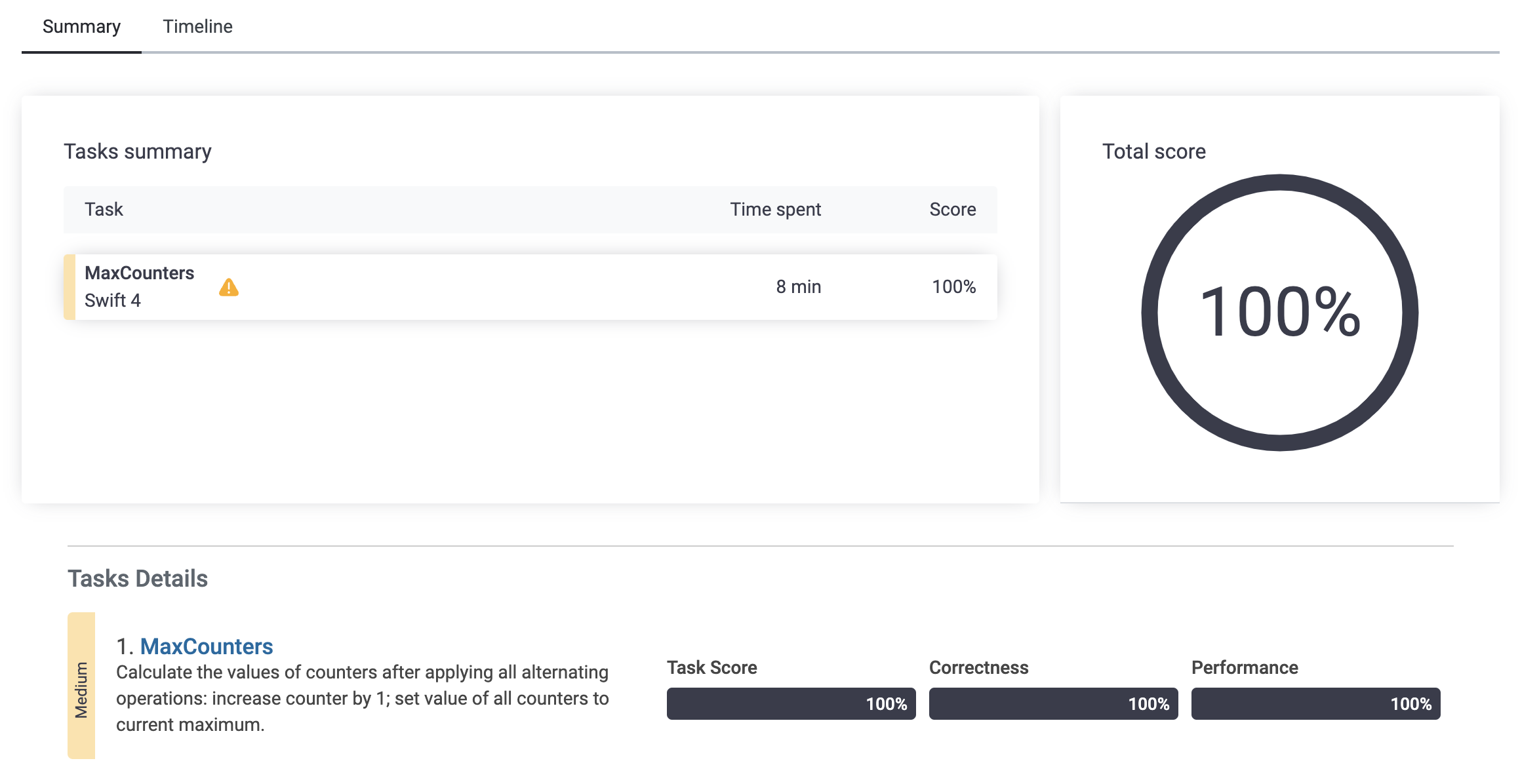
Task: Click the Swift 4 language label
Action: point(113,300)
